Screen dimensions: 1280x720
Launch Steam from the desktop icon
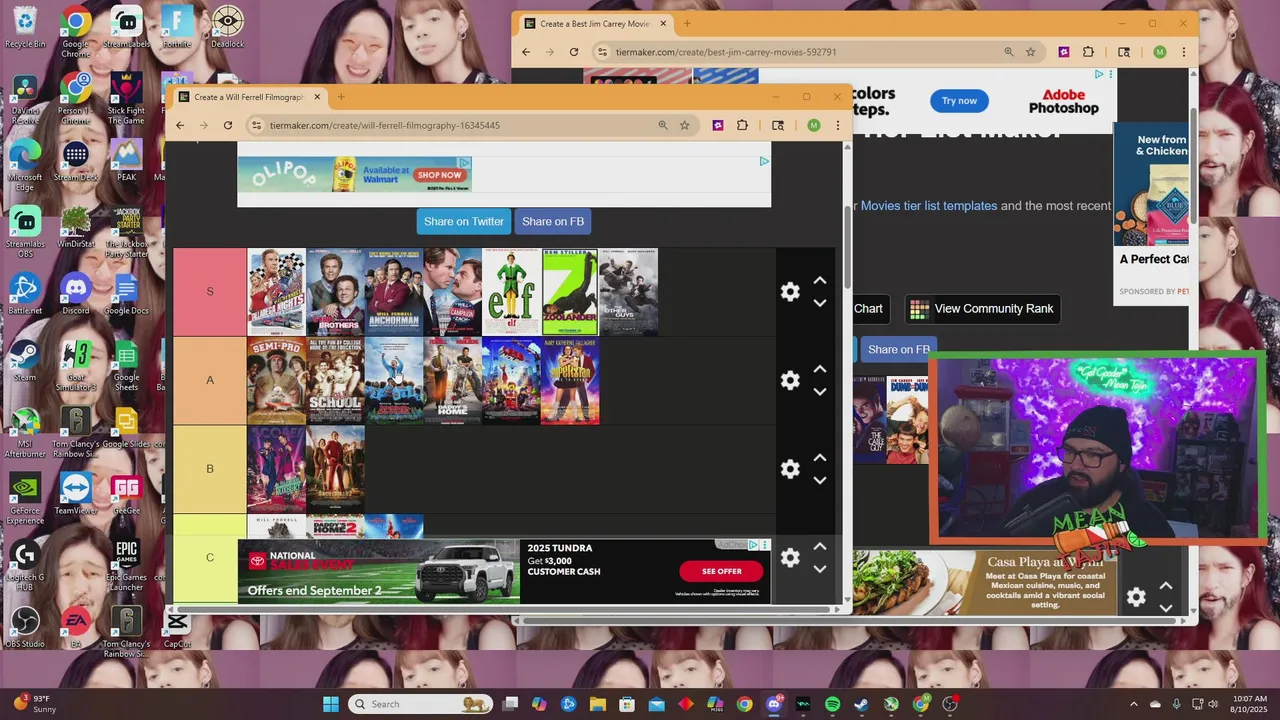pyautogui.click(x=25, y=361)
